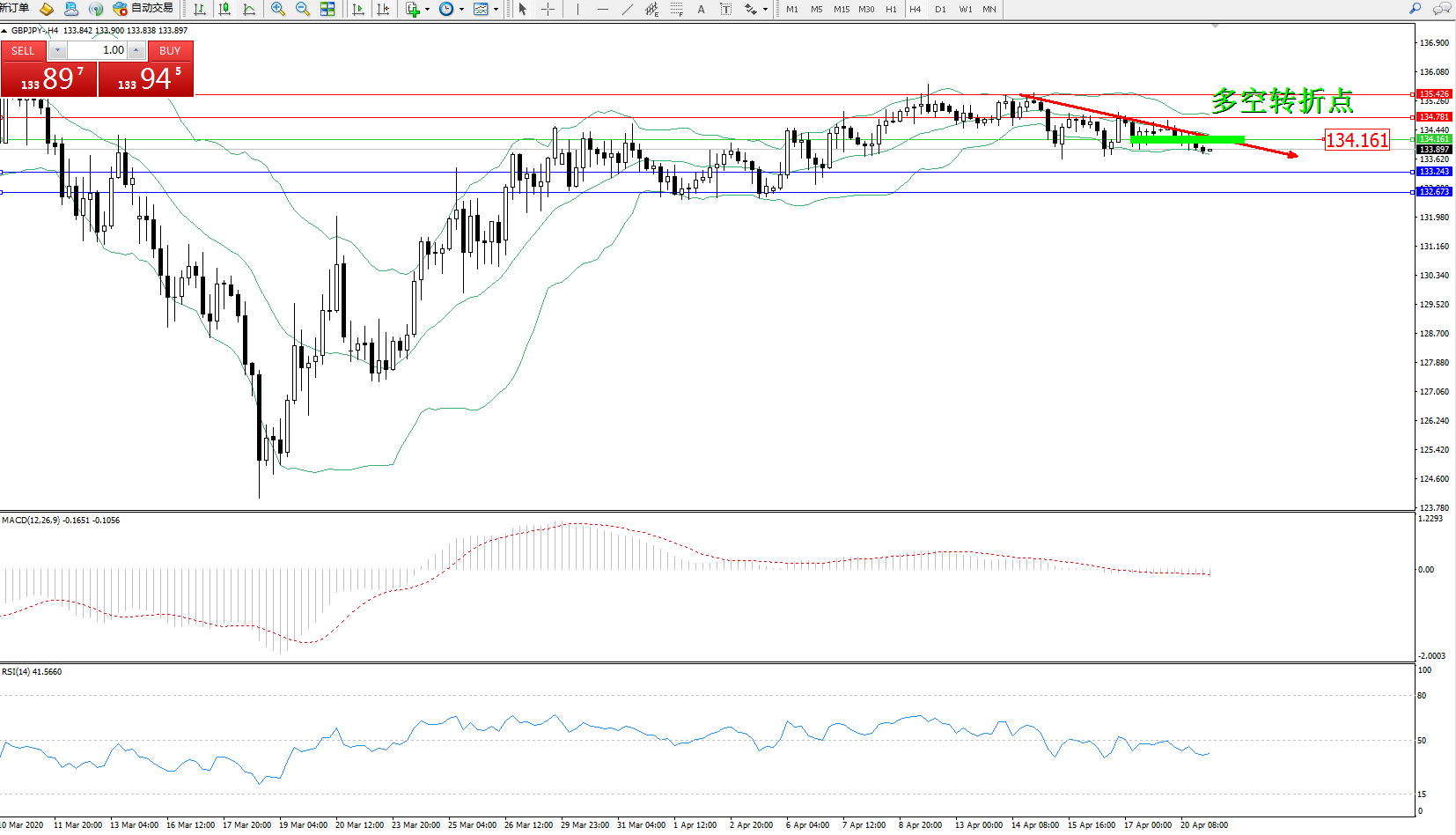Select the trendline drawing tool
This screenshot has height=835, width=1456.
click(x=627, y=9)
